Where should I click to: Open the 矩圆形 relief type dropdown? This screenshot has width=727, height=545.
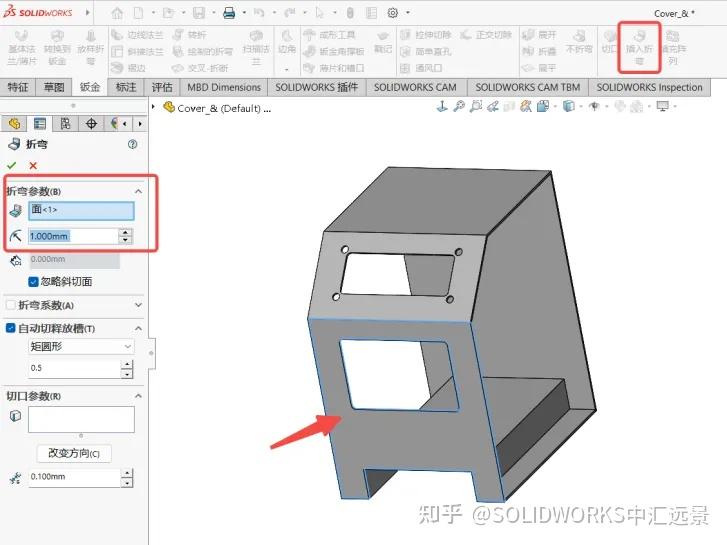(x=81, y=346)
